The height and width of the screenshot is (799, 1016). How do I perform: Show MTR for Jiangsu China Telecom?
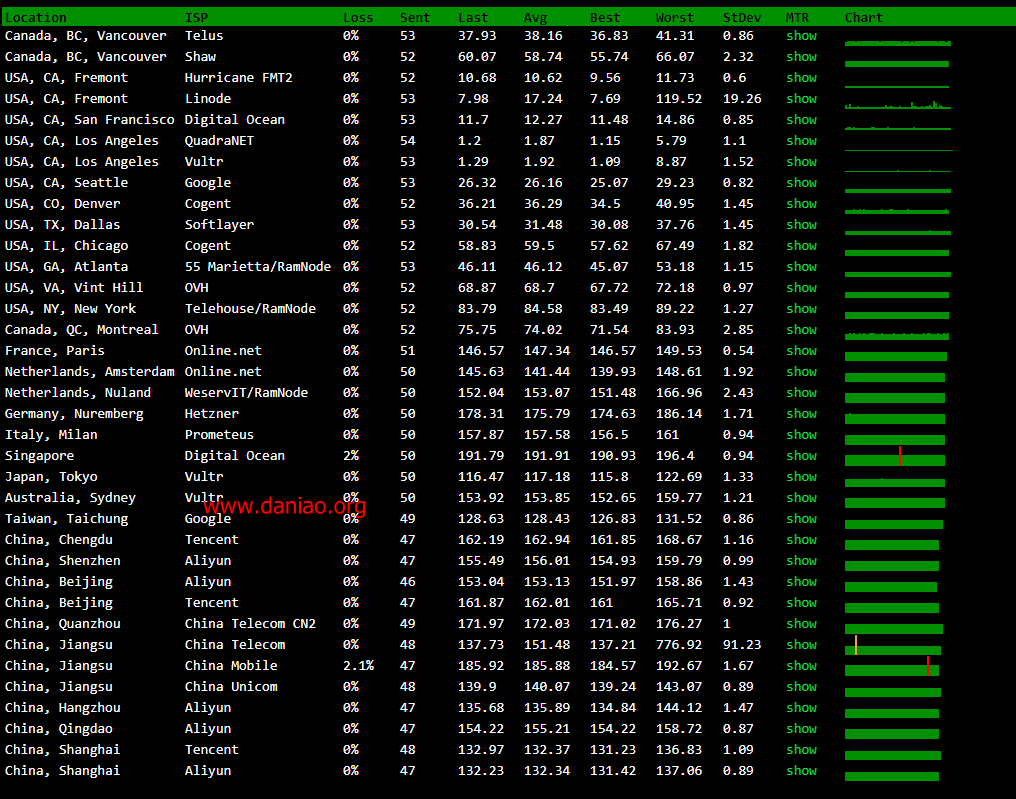point(802,645)
